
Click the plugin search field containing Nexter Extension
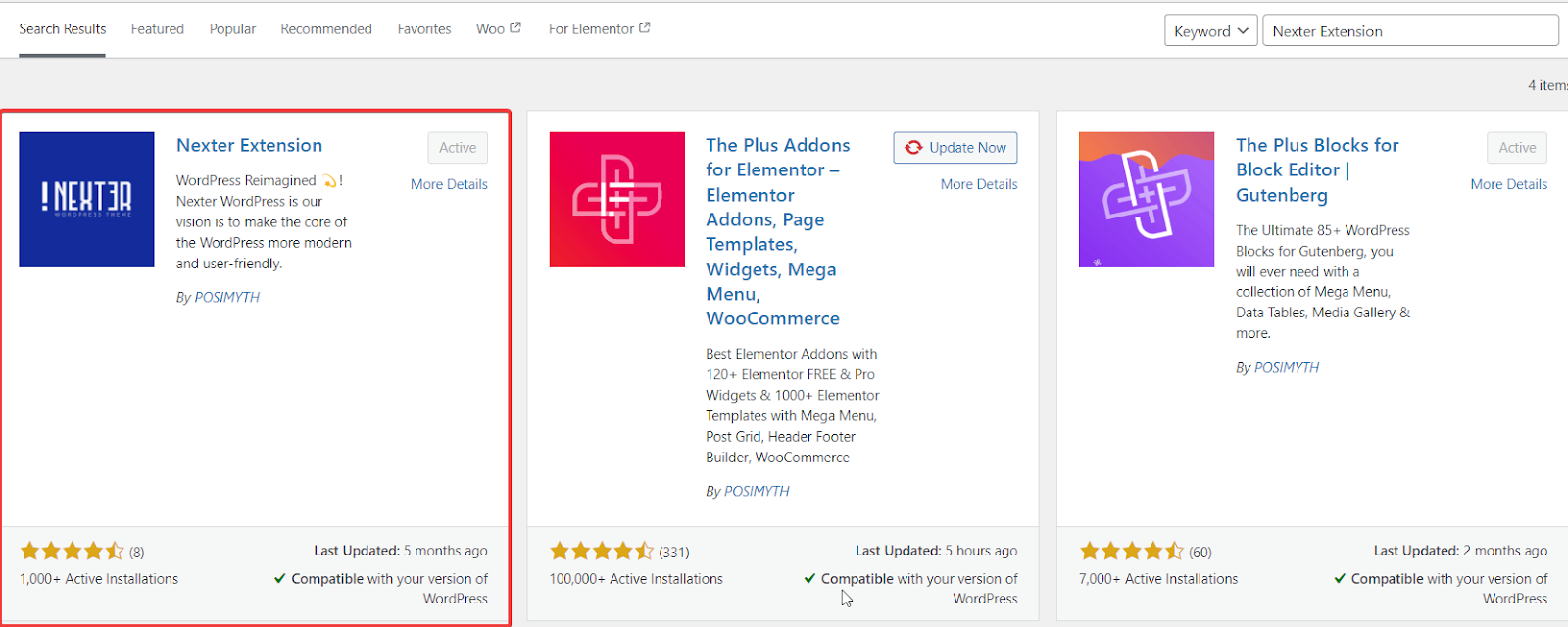pos(1410,30)
